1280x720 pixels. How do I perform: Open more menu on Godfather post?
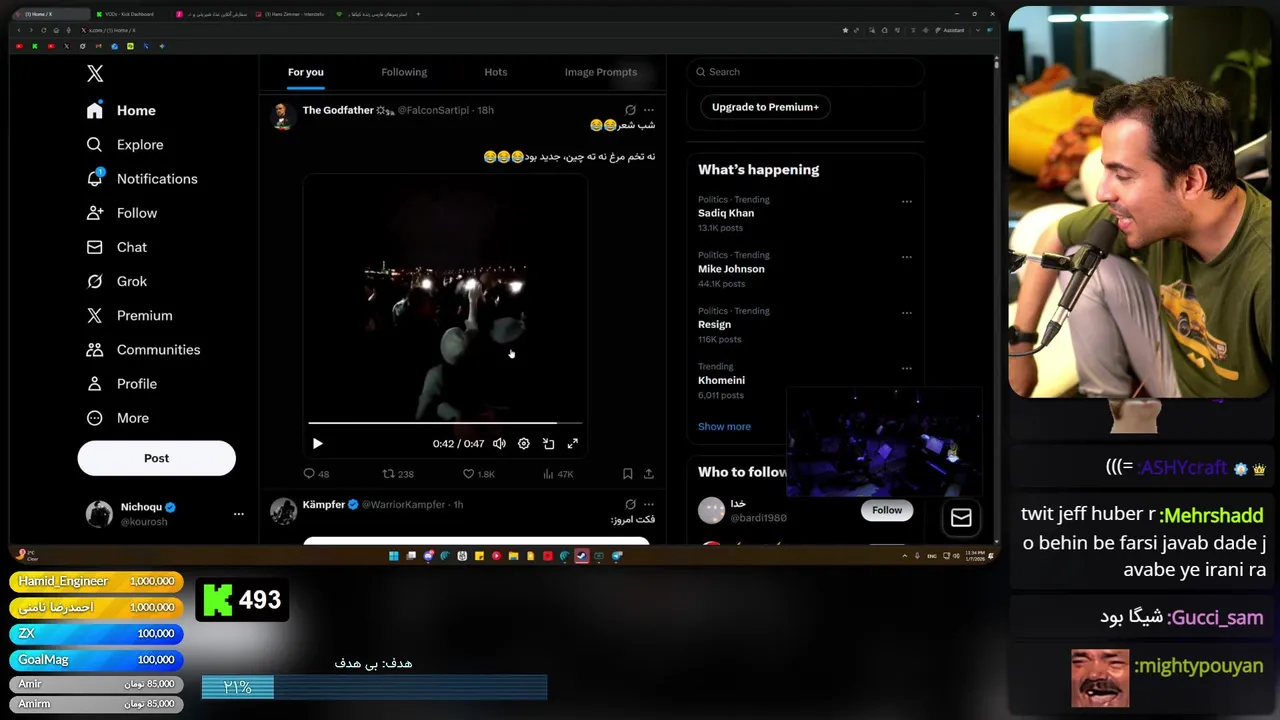649,110
